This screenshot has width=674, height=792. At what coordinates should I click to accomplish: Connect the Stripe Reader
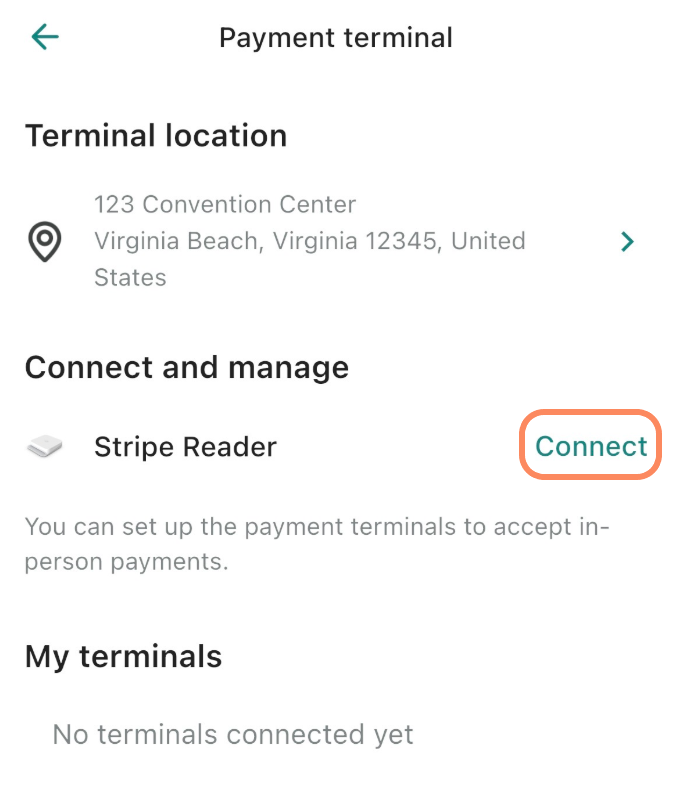point(591,446)
